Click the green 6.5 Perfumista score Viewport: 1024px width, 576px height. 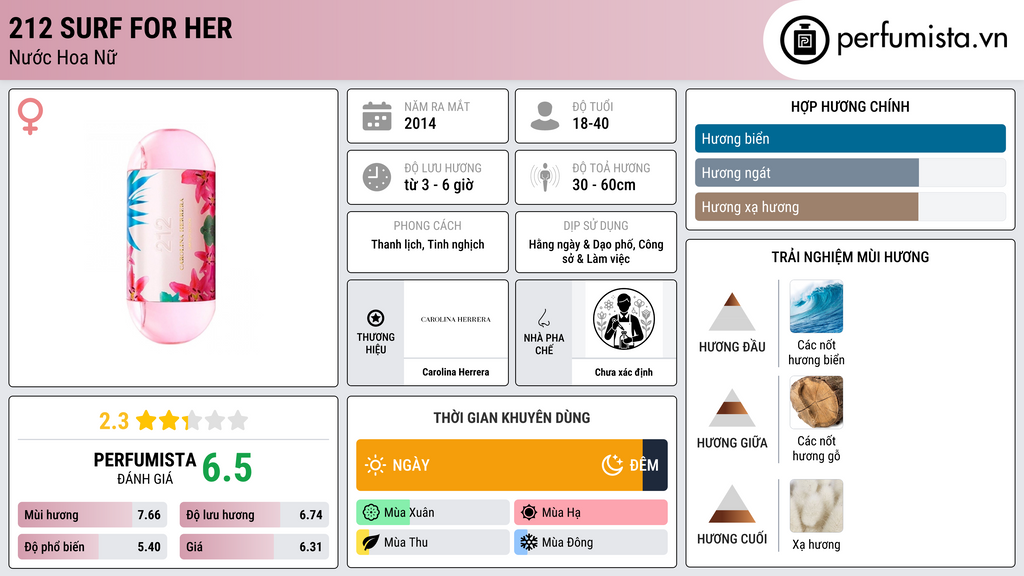pos(227,468)
